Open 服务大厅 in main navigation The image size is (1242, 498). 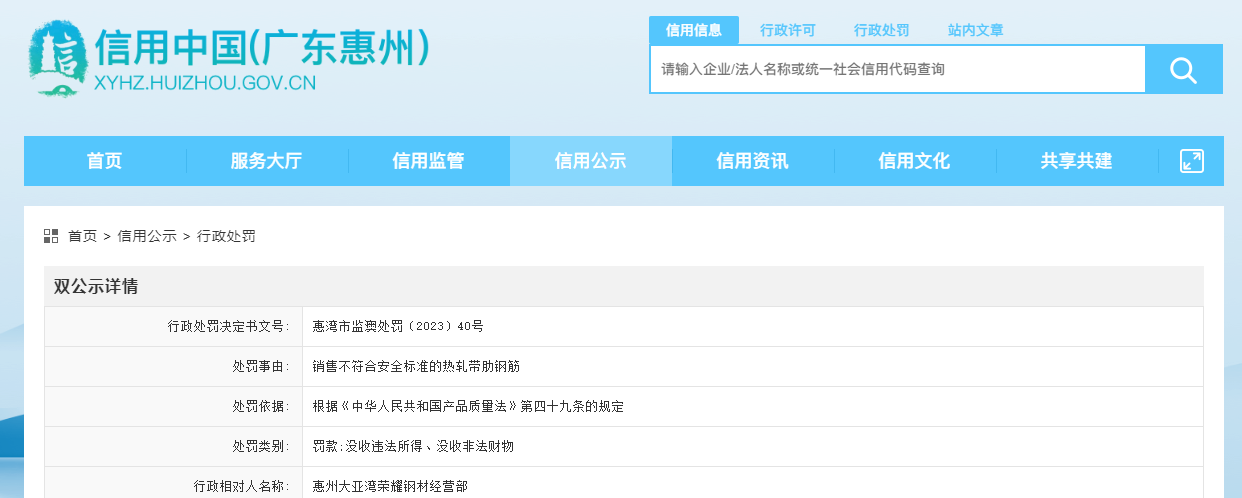point(266,161)
